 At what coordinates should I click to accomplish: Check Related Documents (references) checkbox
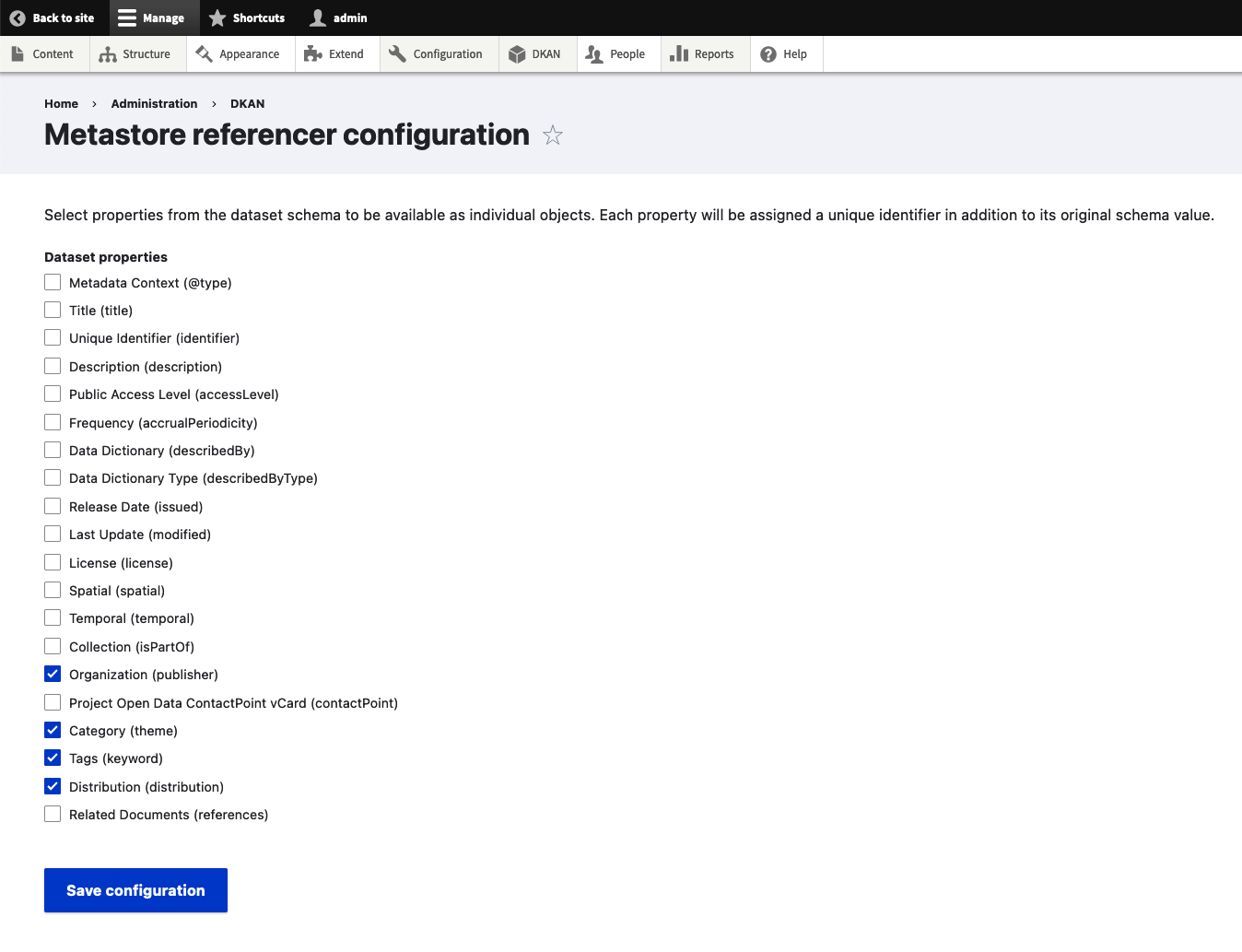53,814
